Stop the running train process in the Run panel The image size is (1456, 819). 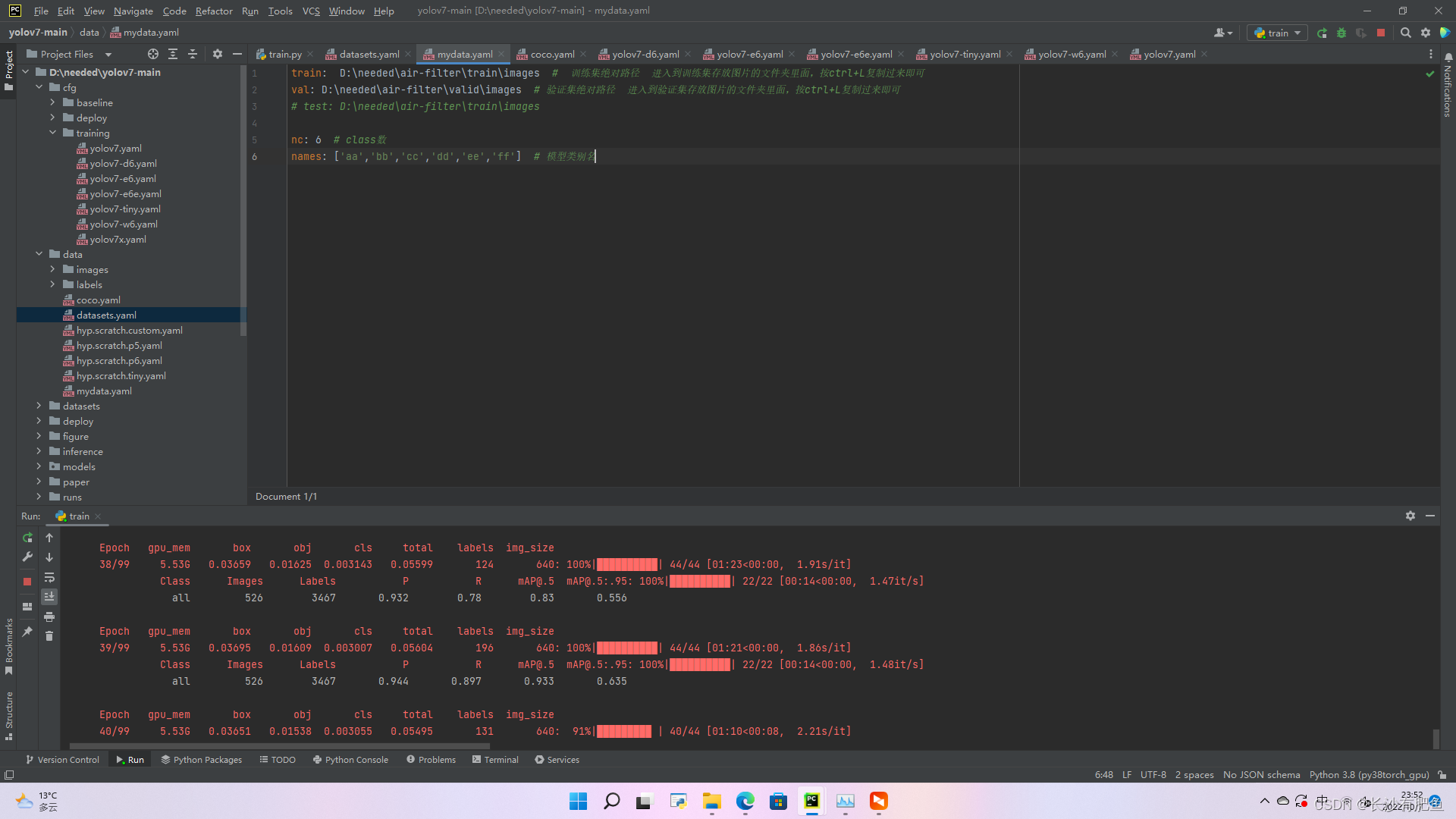coord(27,582)
